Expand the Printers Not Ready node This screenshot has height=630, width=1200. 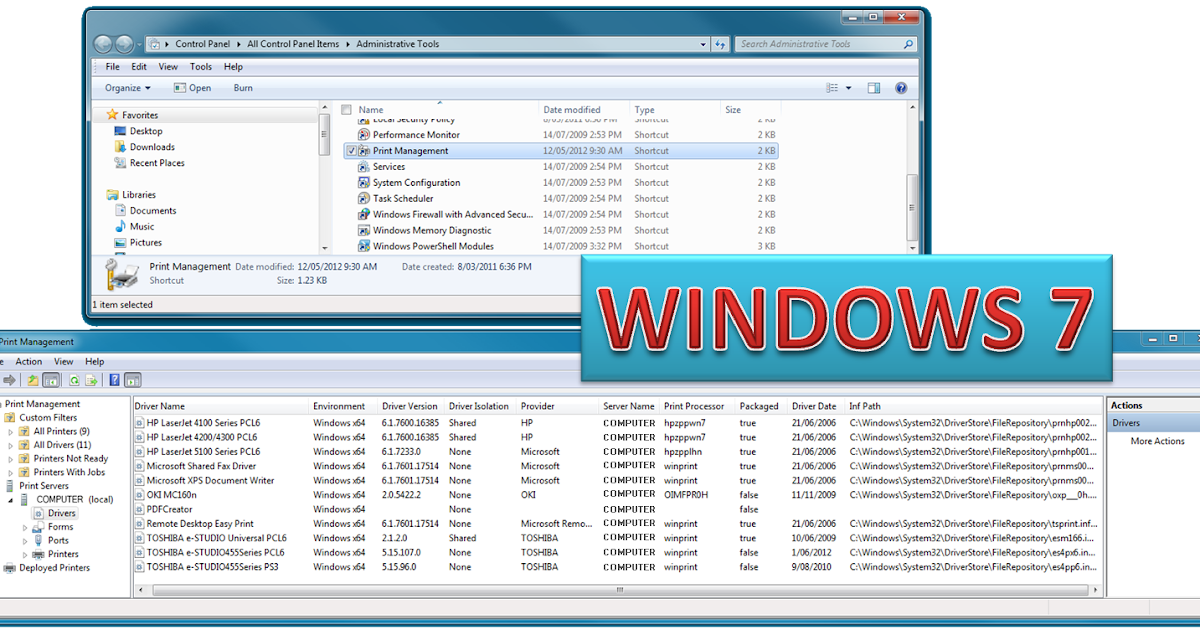point(11,459)
